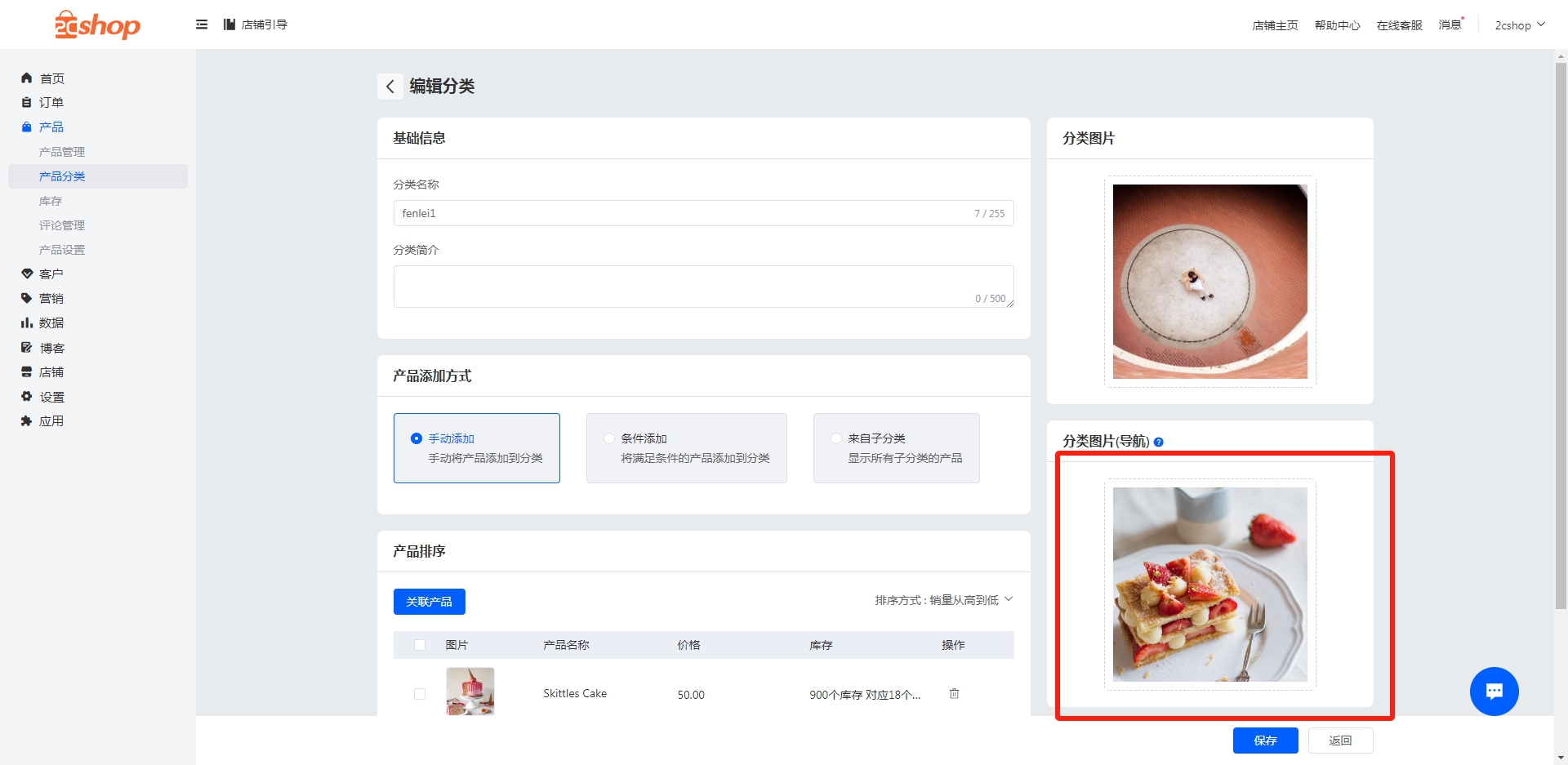
Task: Select 条件添加 radio option
Action: (x=609, y=438)
